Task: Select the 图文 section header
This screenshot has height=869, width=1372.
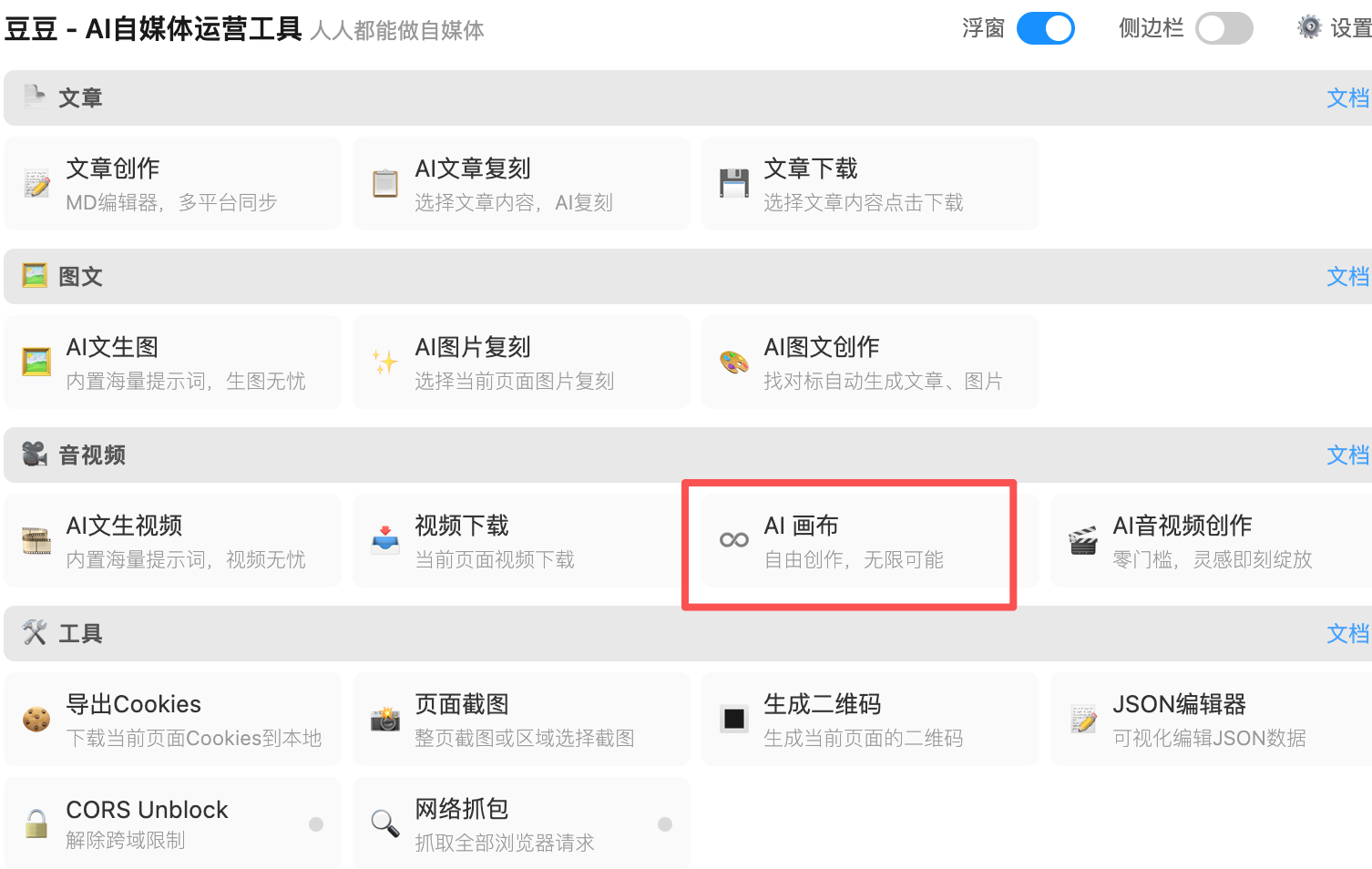Action: pyautogui.click(x=80, y=277)
